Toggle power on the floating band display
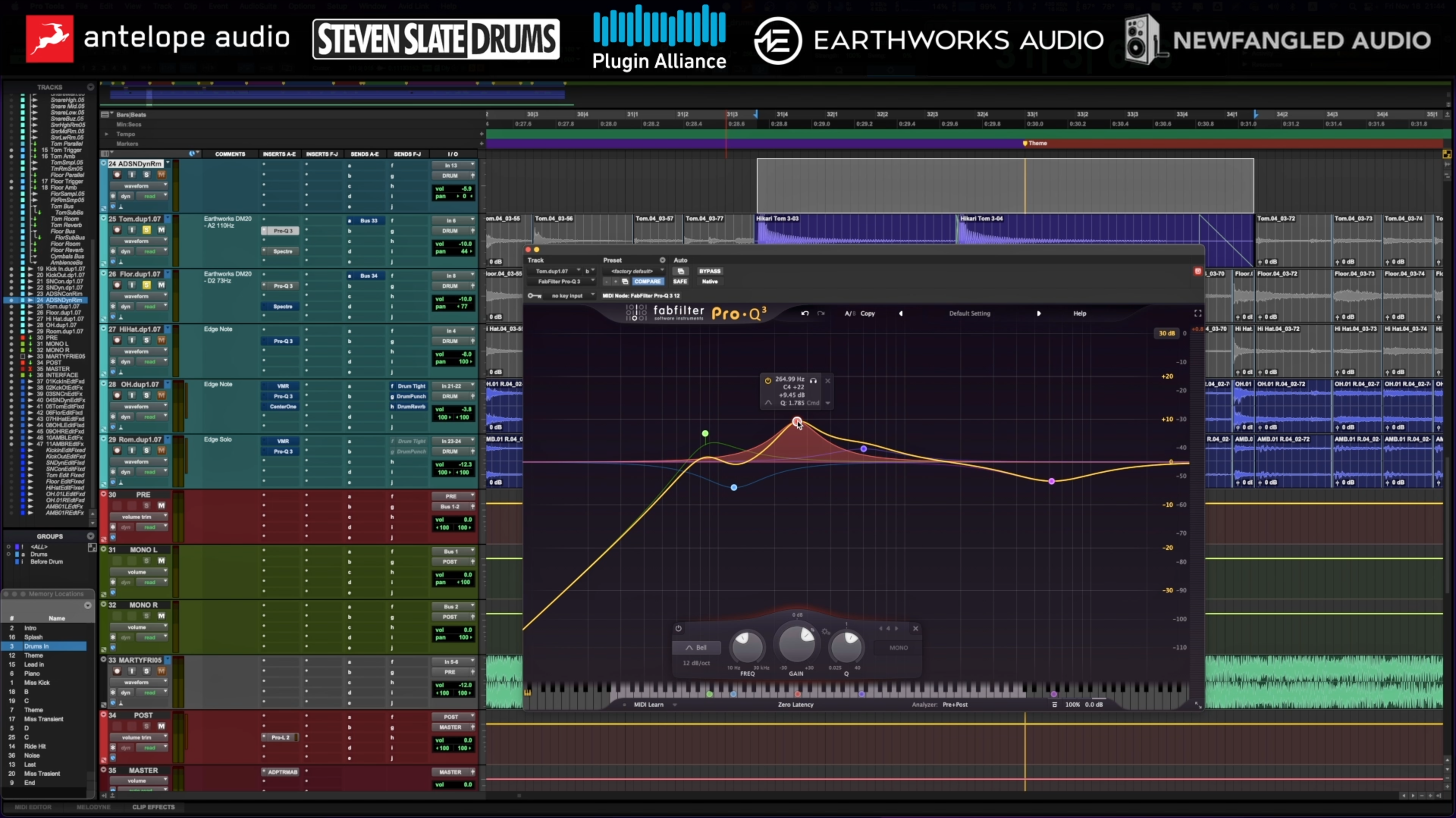Image resolution: width=1456 pixels, height=818 pixels. 767,380
